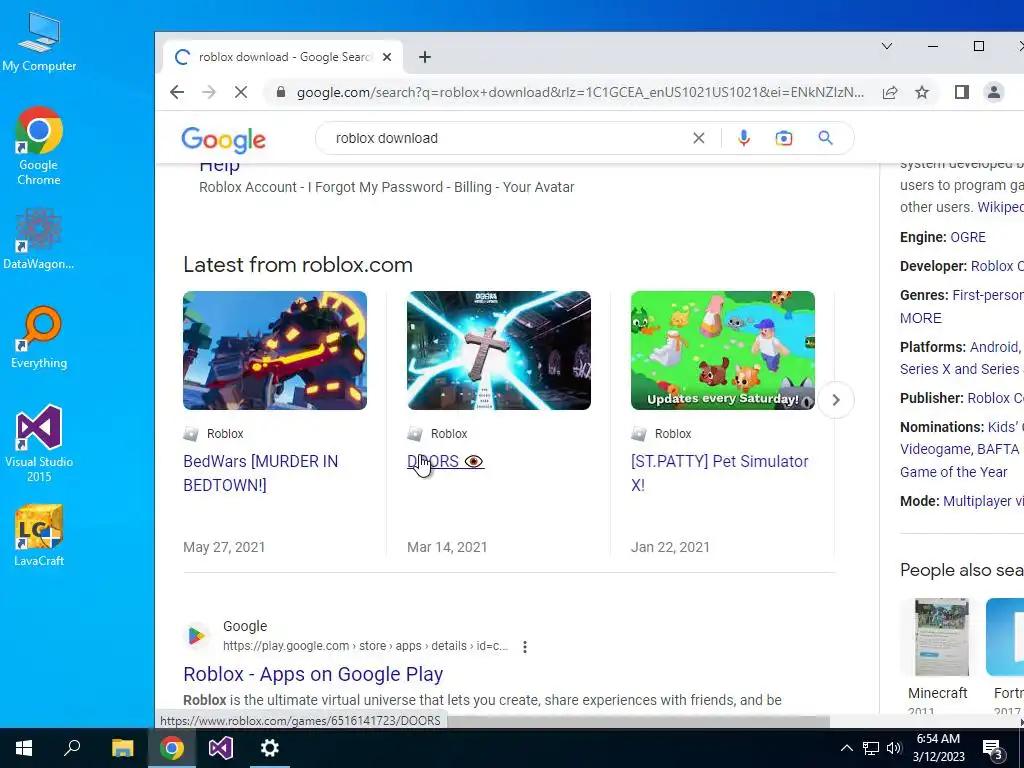
Task: Start voice search with microphone icon
Action: [x=743, y=138]
